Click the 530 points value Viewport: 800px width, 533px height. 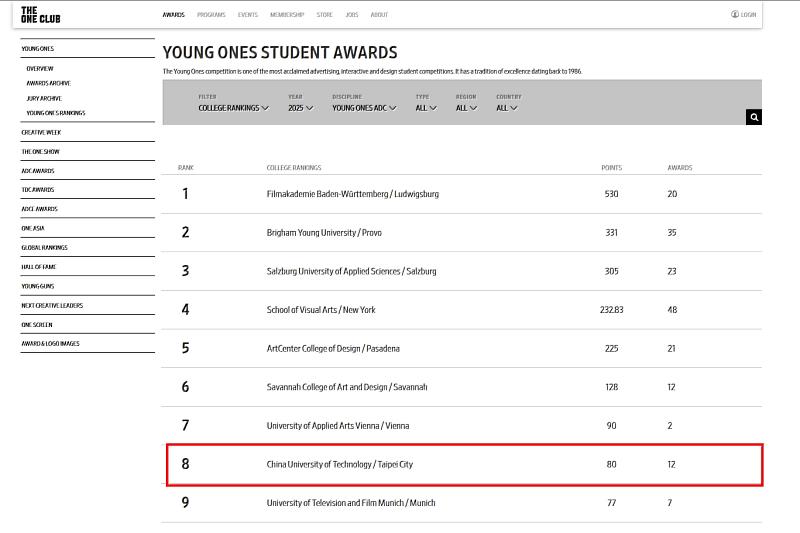click(x=611, y=194)
